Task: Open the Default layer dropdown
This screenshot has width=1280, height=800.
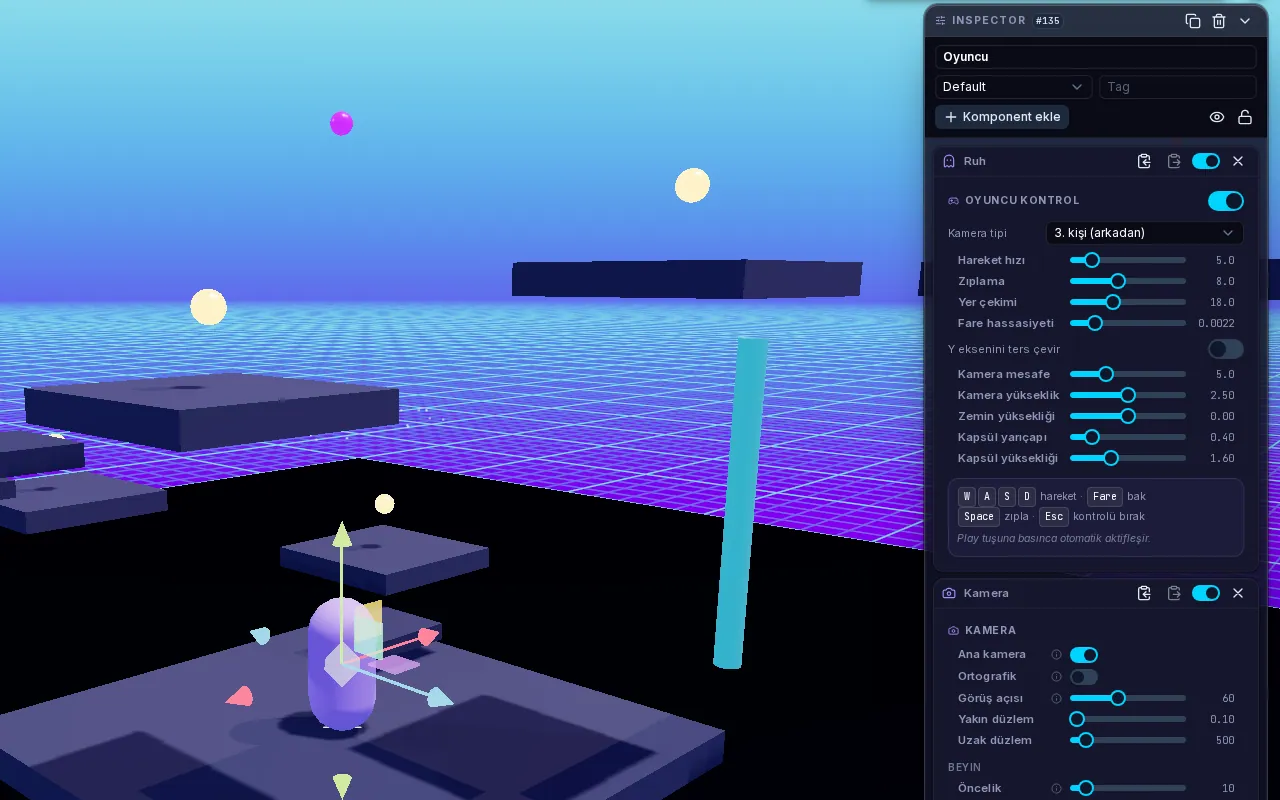Action: (1013, 87)
